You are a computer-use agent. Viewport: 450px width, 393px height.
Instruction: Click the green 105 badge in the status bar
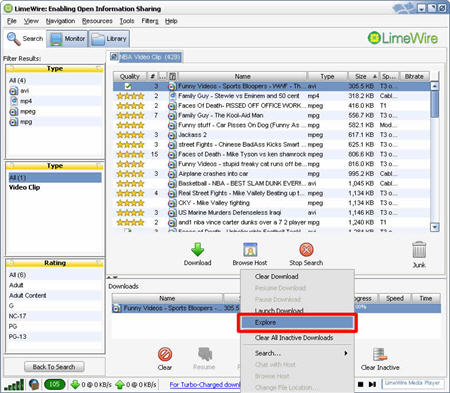coord(54,384)
